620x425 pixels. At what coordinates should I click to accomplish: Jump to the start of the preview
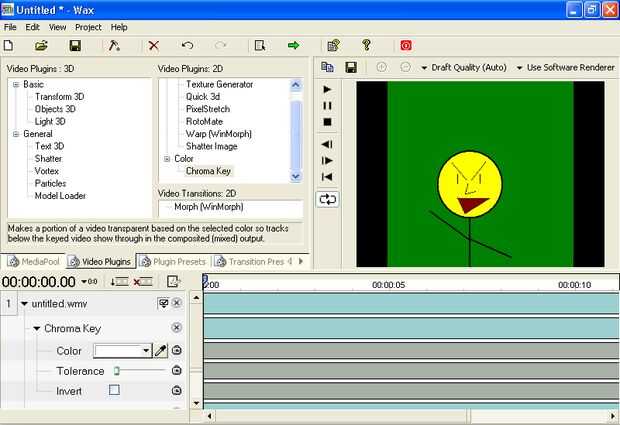pos(327,177)
